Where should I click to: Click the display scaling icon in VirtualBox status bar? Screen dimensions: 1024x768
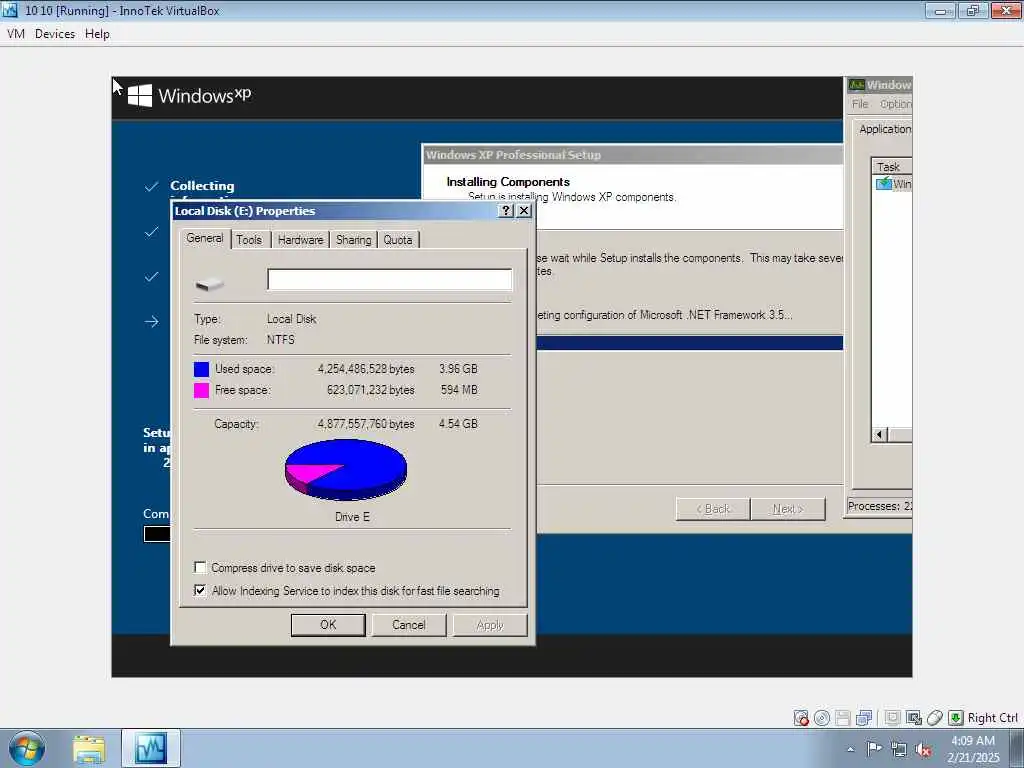click(x=914, y=718)
